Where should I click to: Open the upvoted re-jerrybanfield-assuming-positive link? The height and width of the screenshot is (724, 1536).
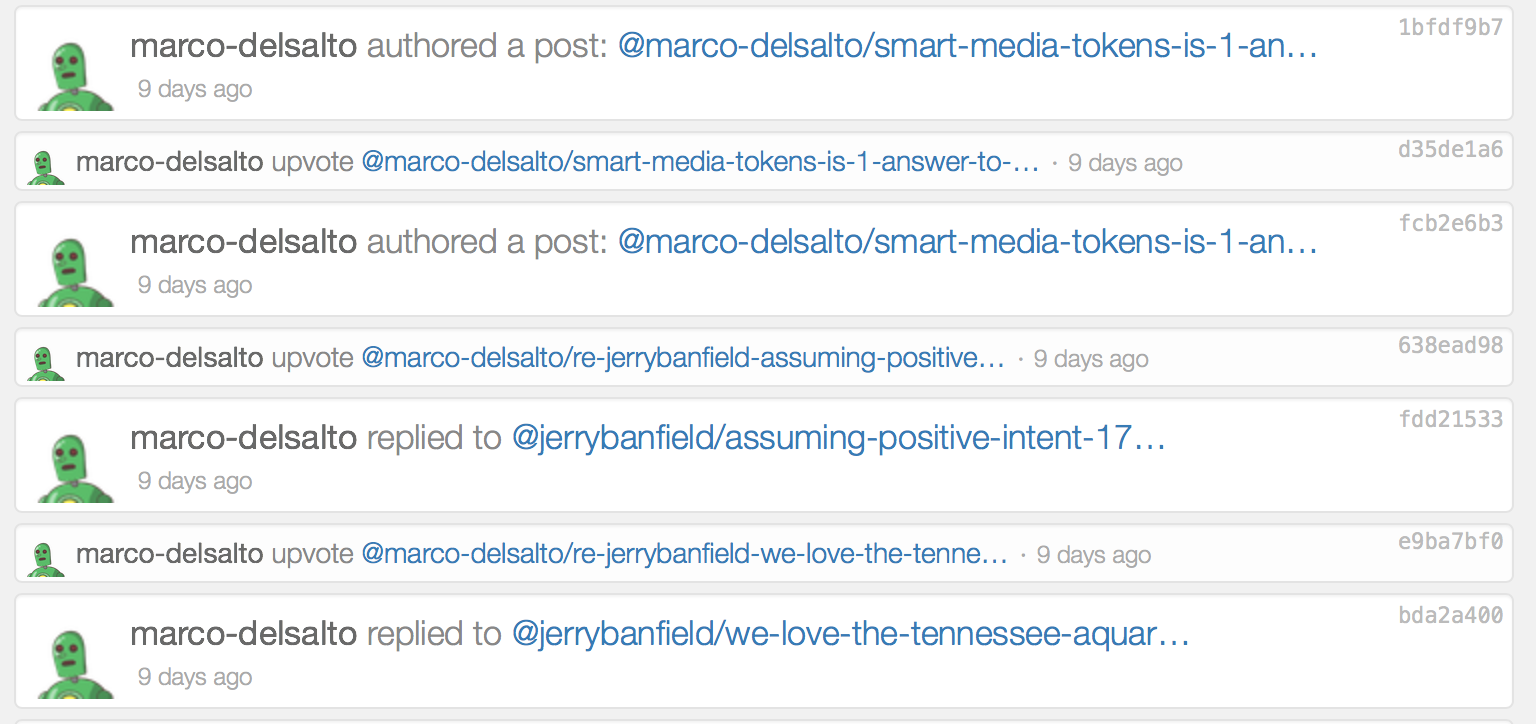(683, 358)
